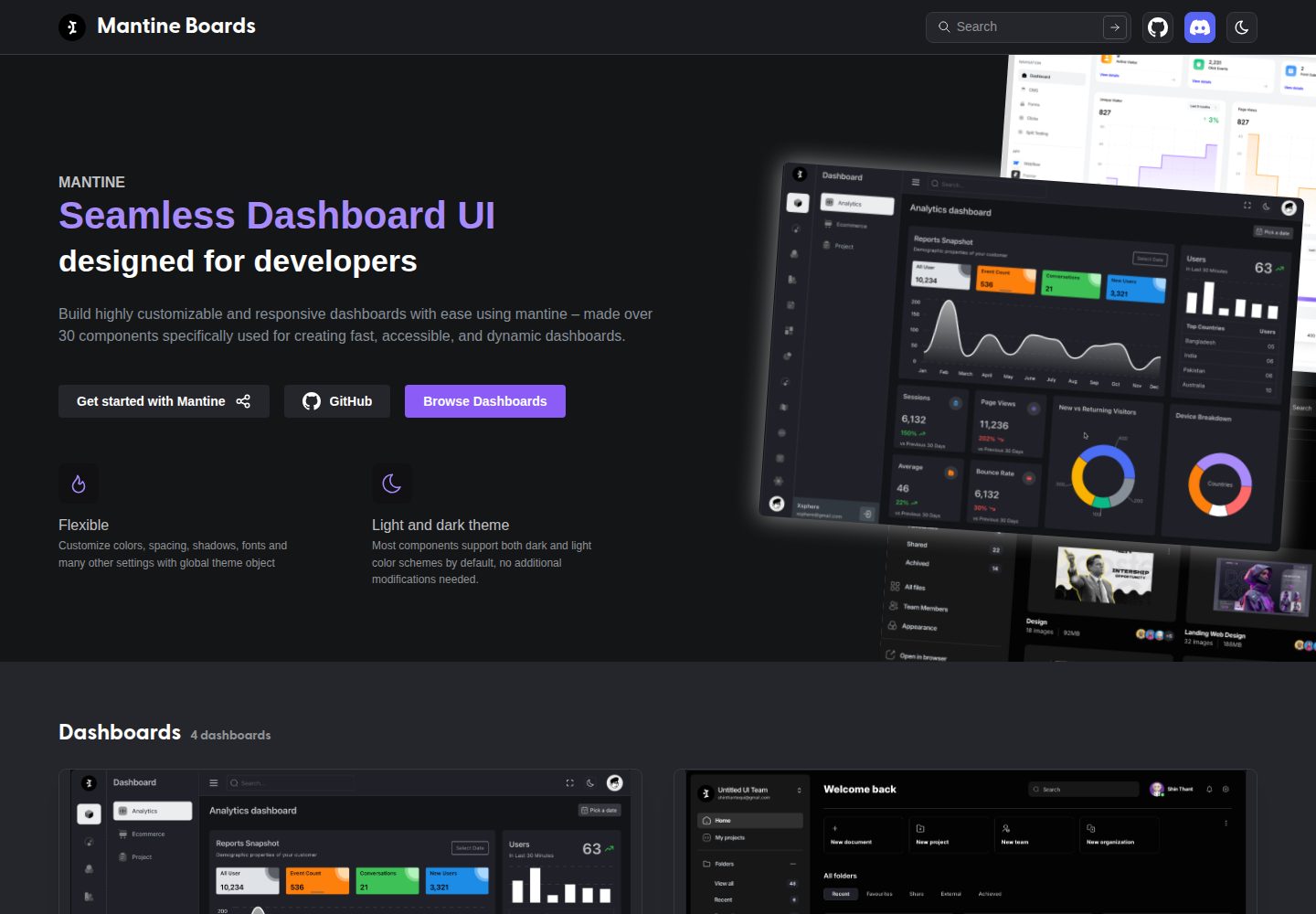The width and height of the screenshot is (1316, 914).
Task: Click the arrow icon inside Search box
Action: 1115,27
